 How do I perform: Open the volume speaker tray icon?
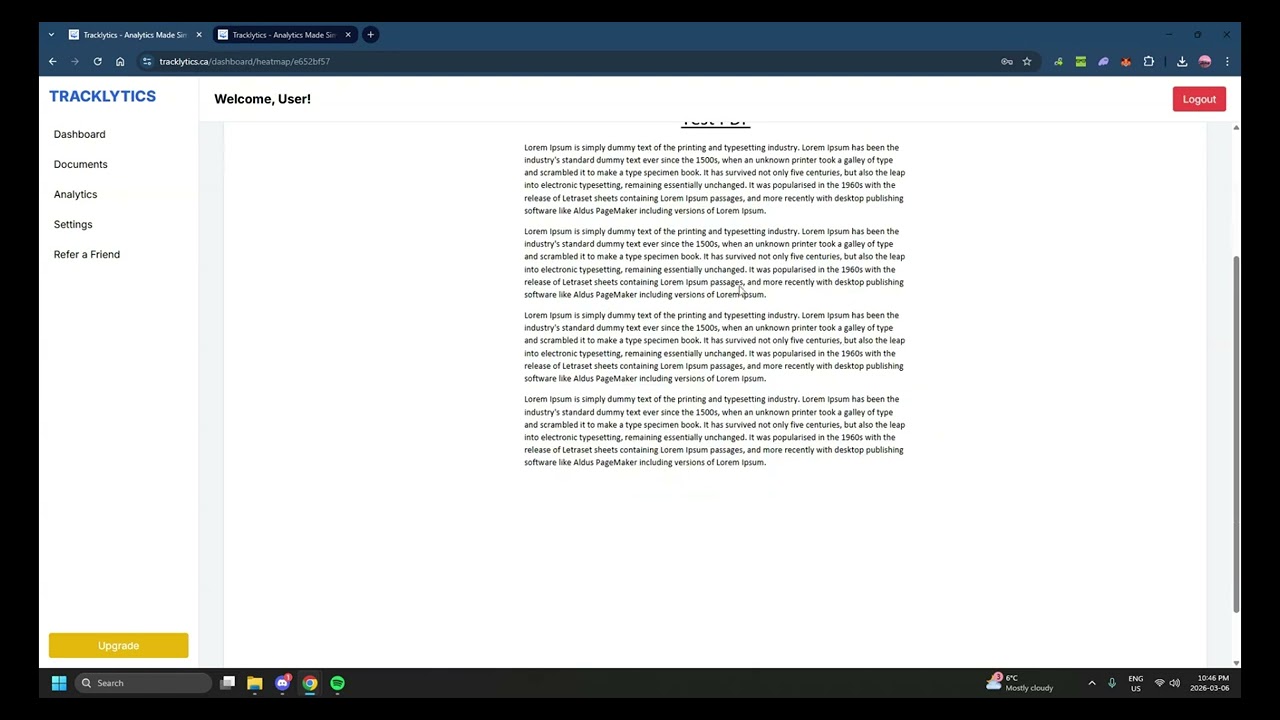click(x=1175, y=683)
